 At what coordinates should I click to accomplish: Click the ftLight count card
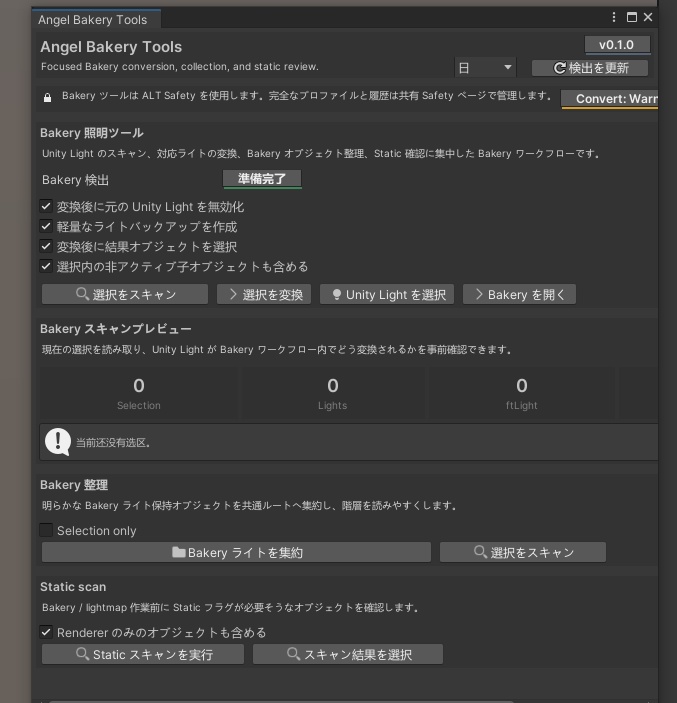click(521, 393)
